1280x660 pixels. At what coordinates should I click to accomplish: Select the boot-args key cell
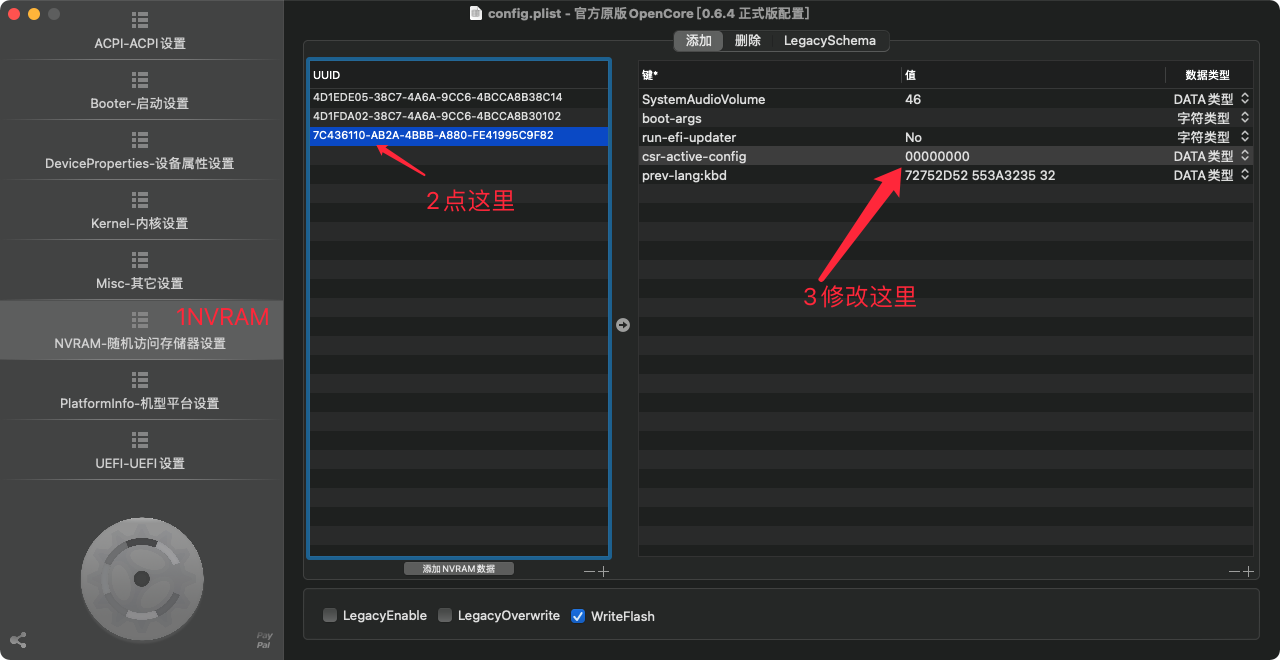pyautogui.click(x=770, y=118)
